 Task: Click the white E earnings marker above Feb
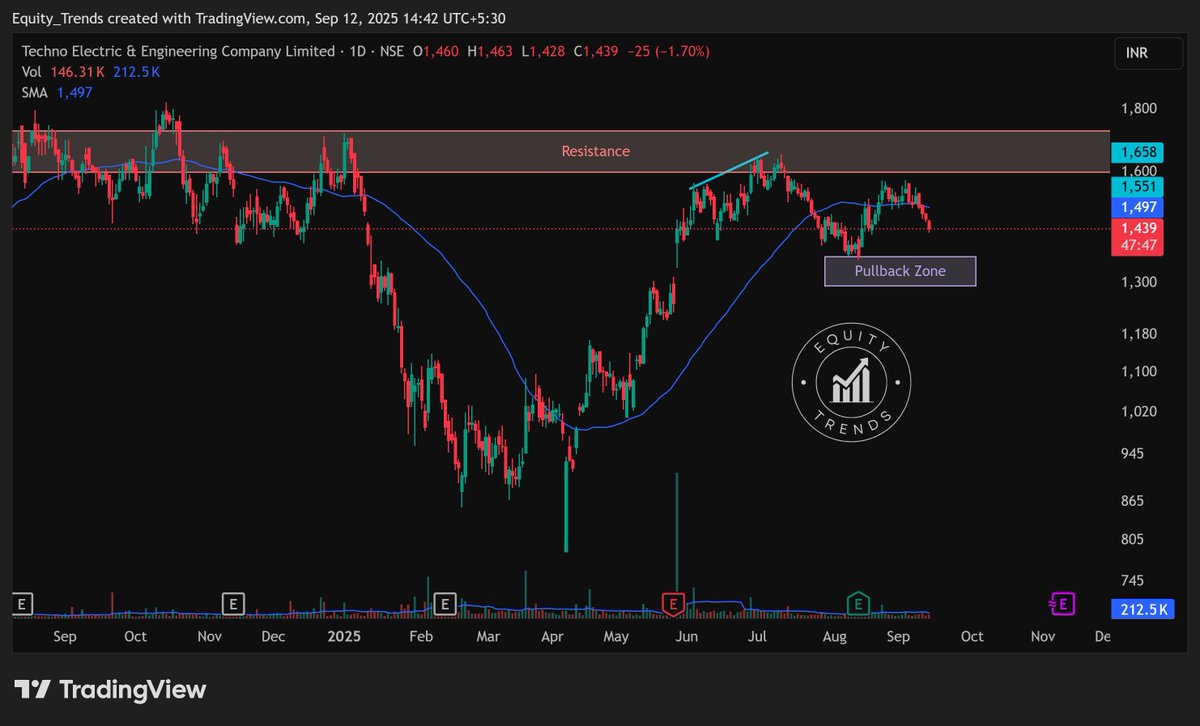point(446,603)
